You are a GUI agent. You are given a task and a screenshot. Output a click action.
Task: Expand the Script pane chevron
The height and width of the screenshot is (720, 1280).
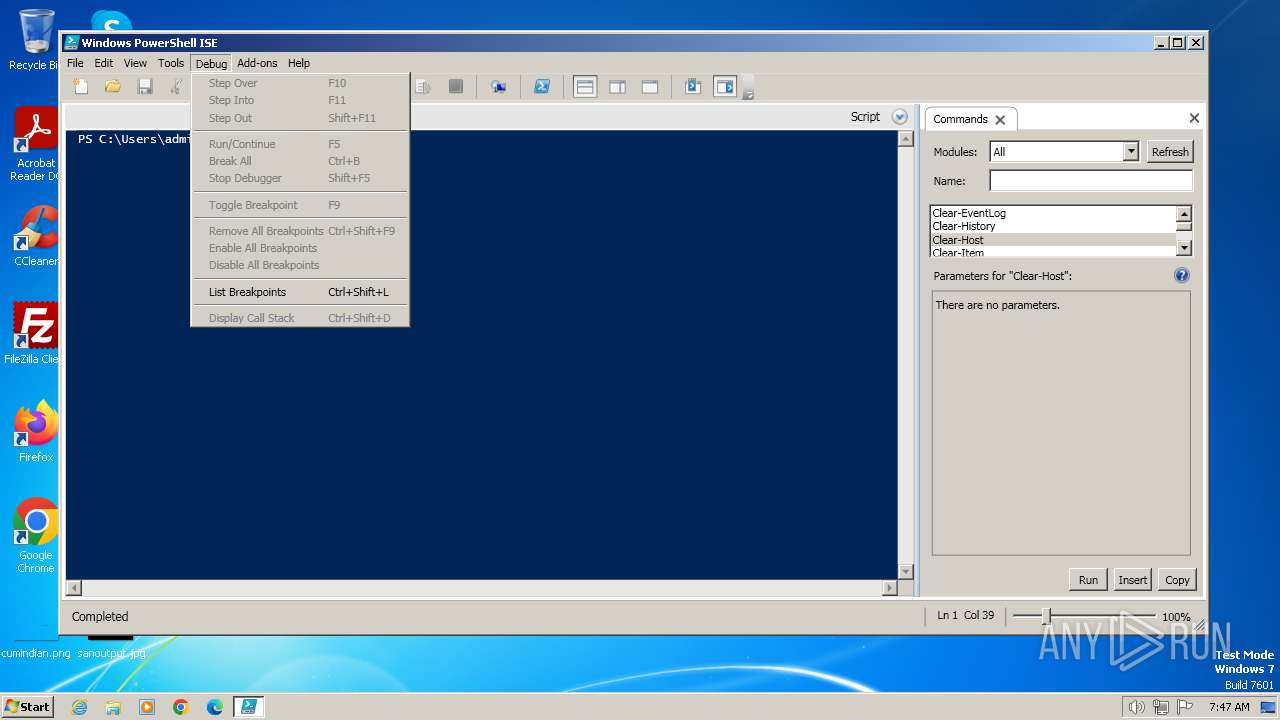coord(899,117)
